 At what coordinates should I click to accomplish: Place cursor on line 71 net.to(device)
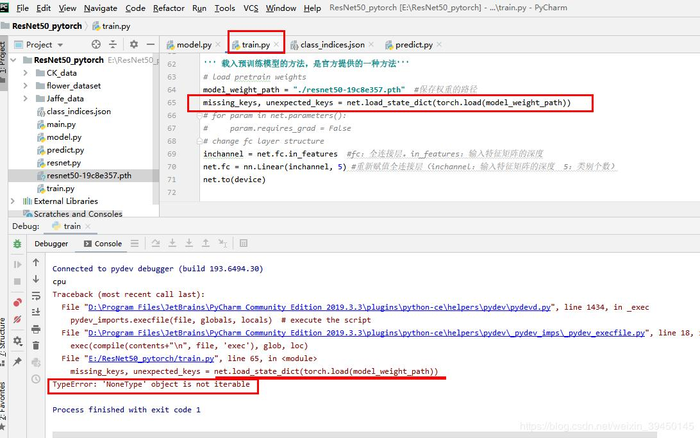[x=234, y=179]
